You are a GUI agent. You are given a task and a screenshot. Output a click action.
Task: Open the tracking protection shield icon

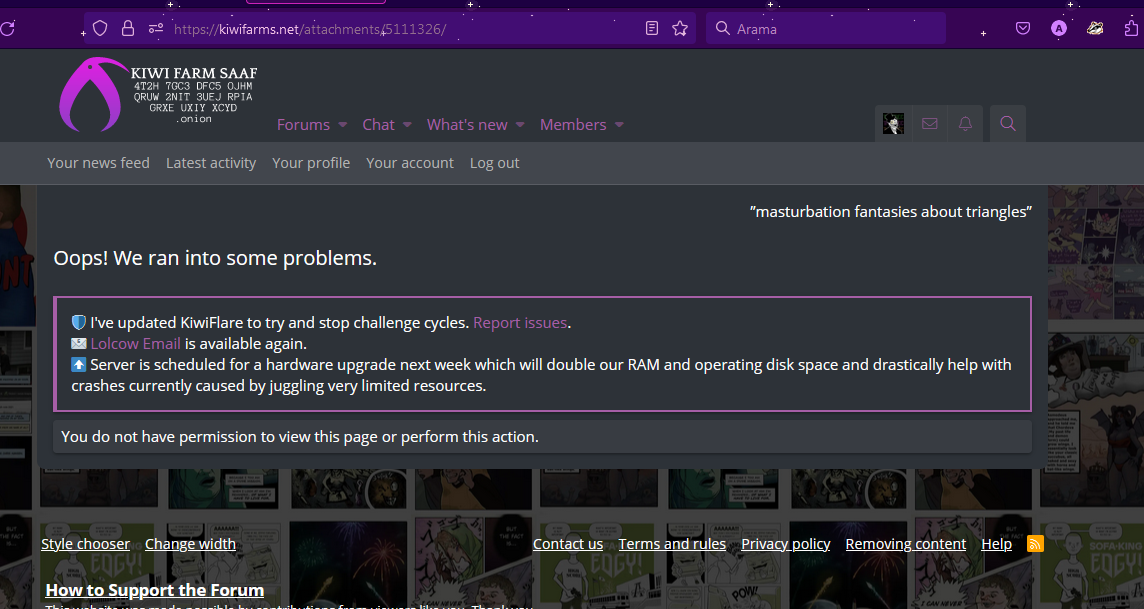coord(100,28)
